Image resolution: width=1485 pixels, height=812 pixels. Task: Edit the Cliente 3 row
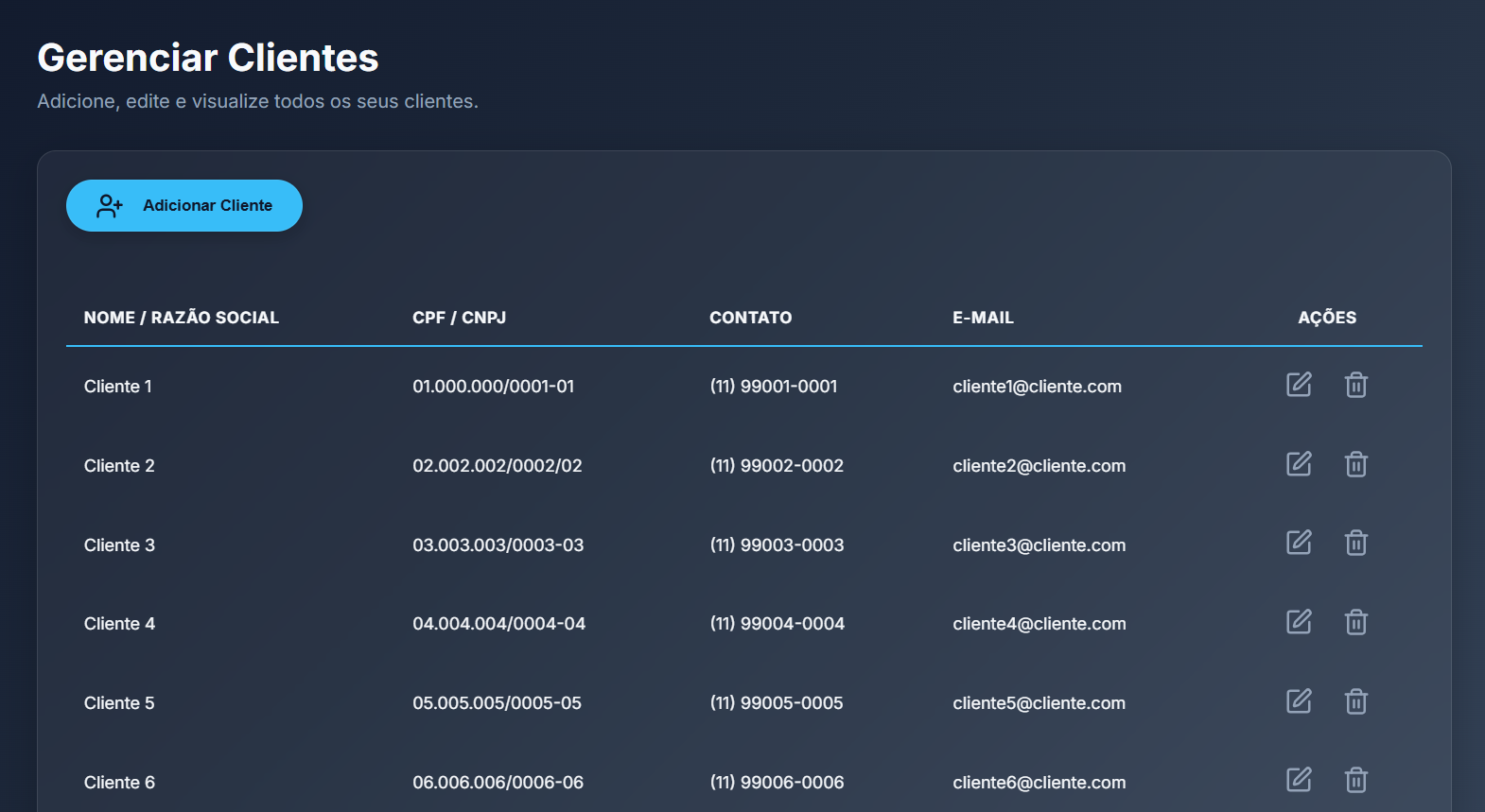pos(1299,543)
